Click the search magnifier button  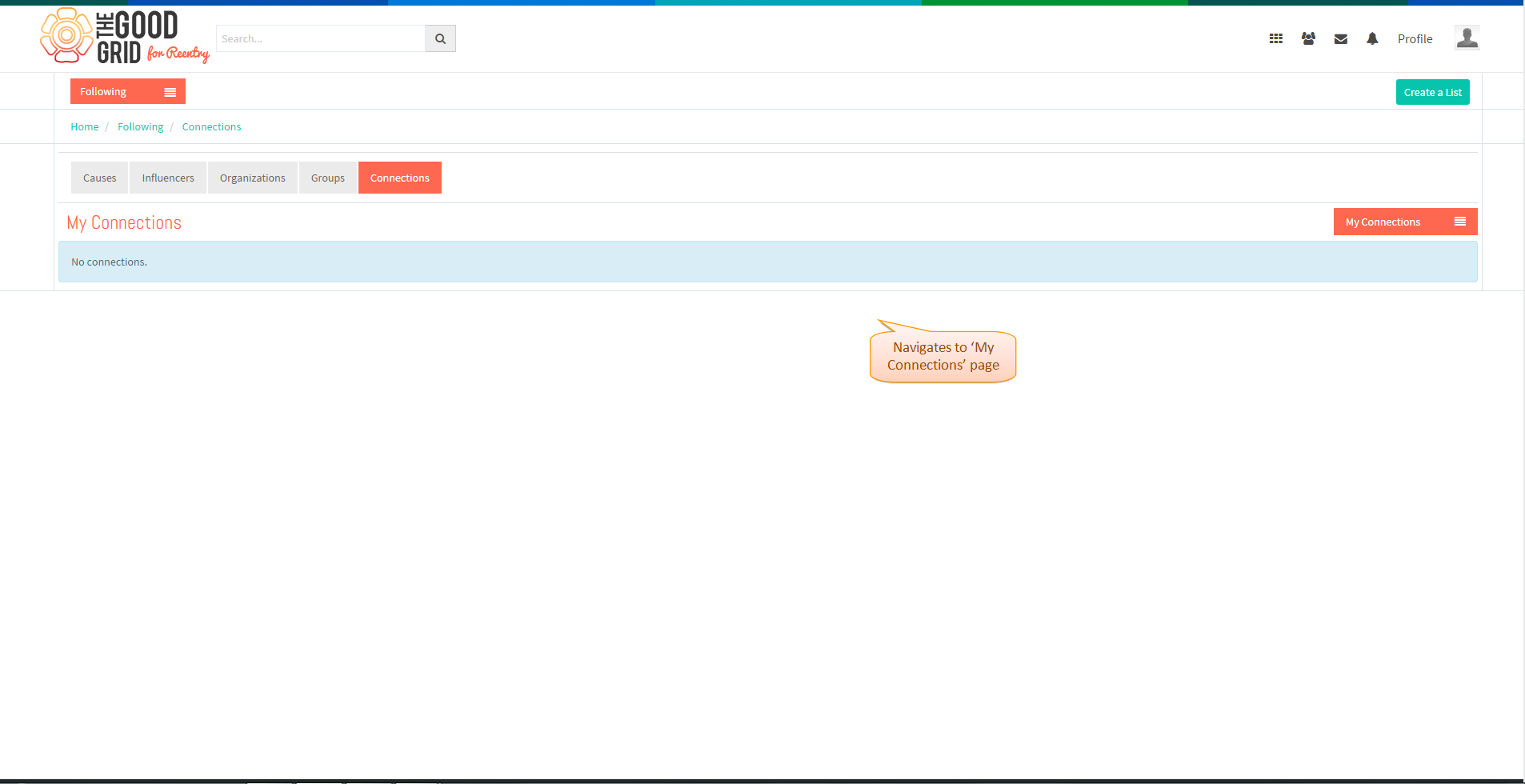click(440, 38)
